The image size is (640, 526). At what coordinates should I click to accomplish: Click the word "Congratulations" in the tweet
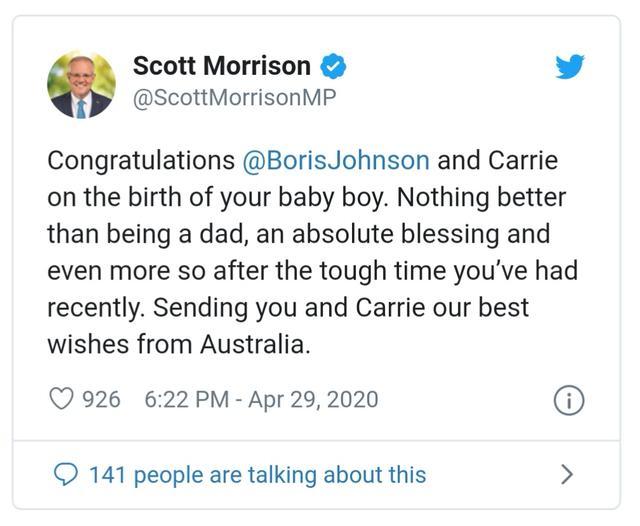point(140,160)
